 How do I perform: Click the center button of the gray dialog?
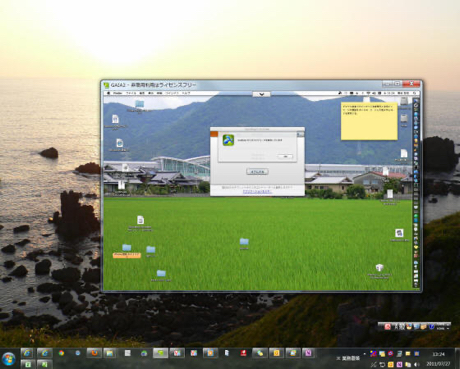(x=257, y=172)
